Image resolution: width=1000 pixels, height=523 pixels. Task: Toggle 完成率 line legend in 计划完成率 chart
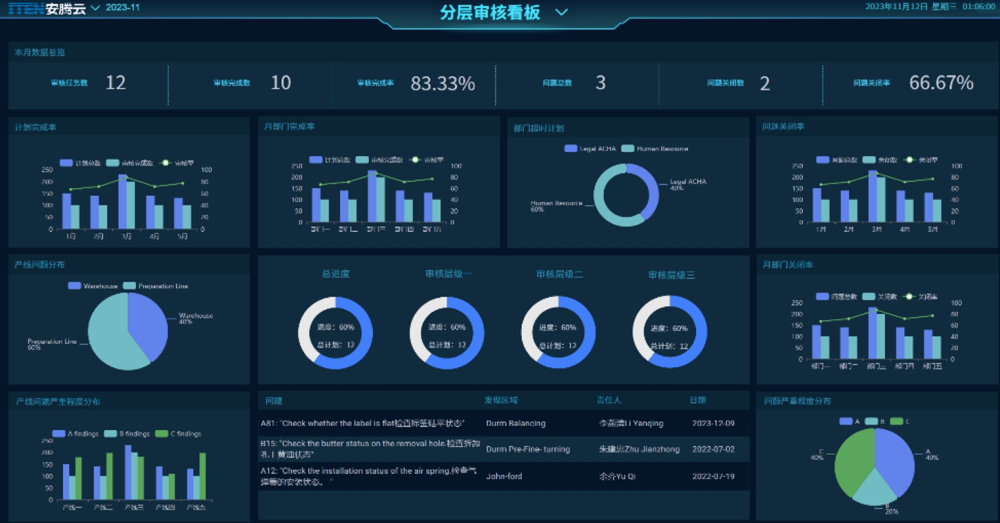177,163
